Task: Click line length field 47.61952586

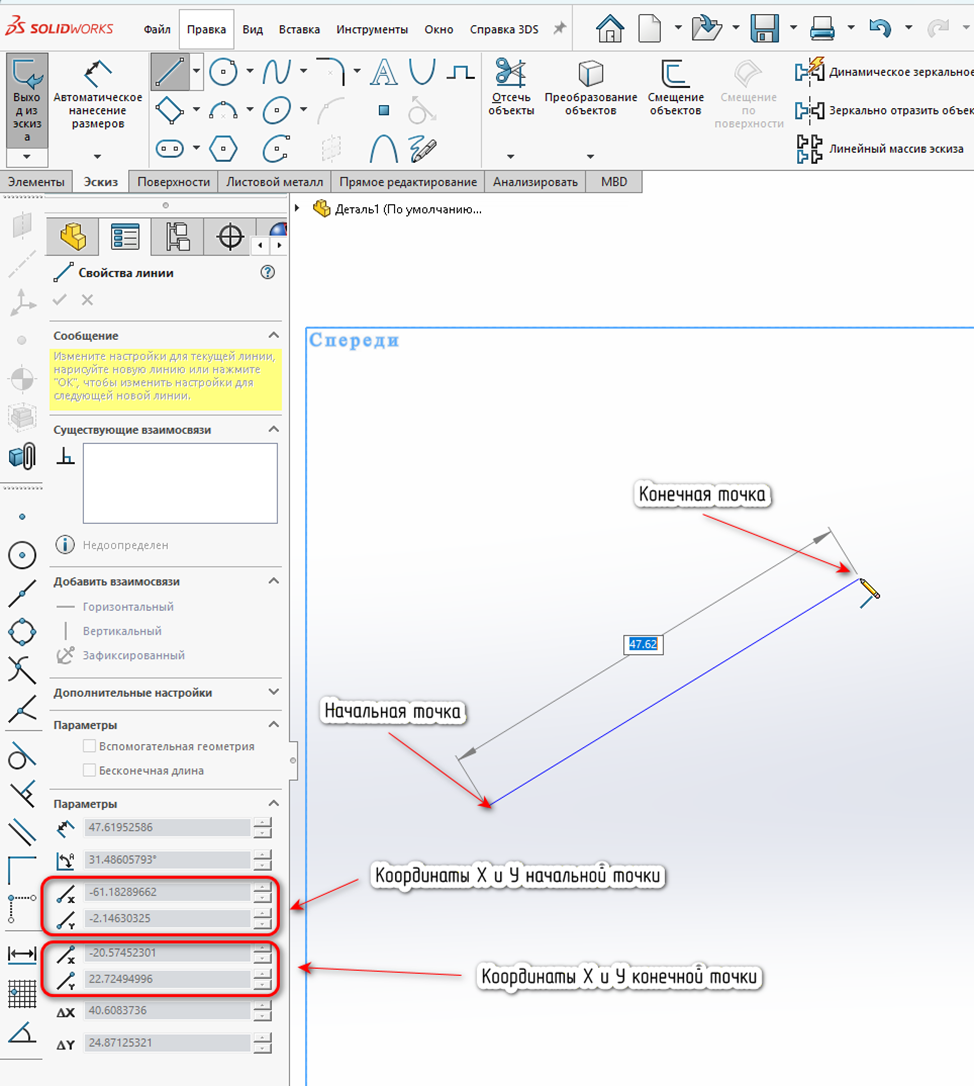Action: 167,827
